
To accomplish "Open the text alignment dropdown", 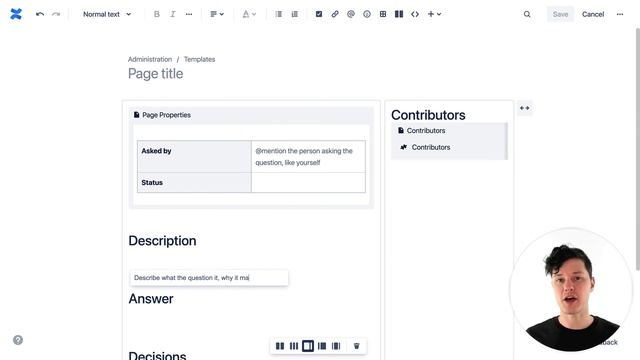I will [217, 14].
